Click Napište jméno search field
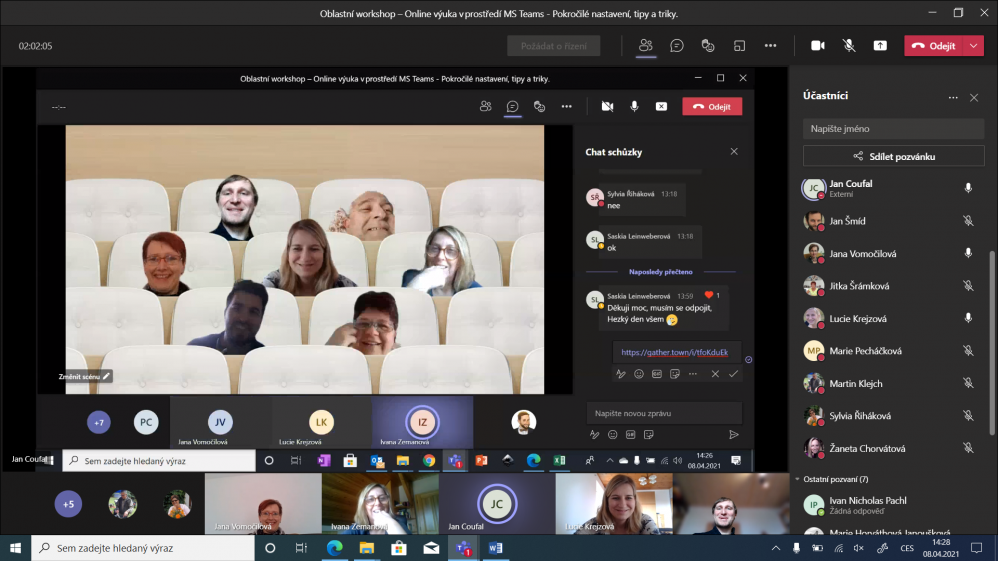The width and height of the screenshot is (998, 561). coord(894,129)
